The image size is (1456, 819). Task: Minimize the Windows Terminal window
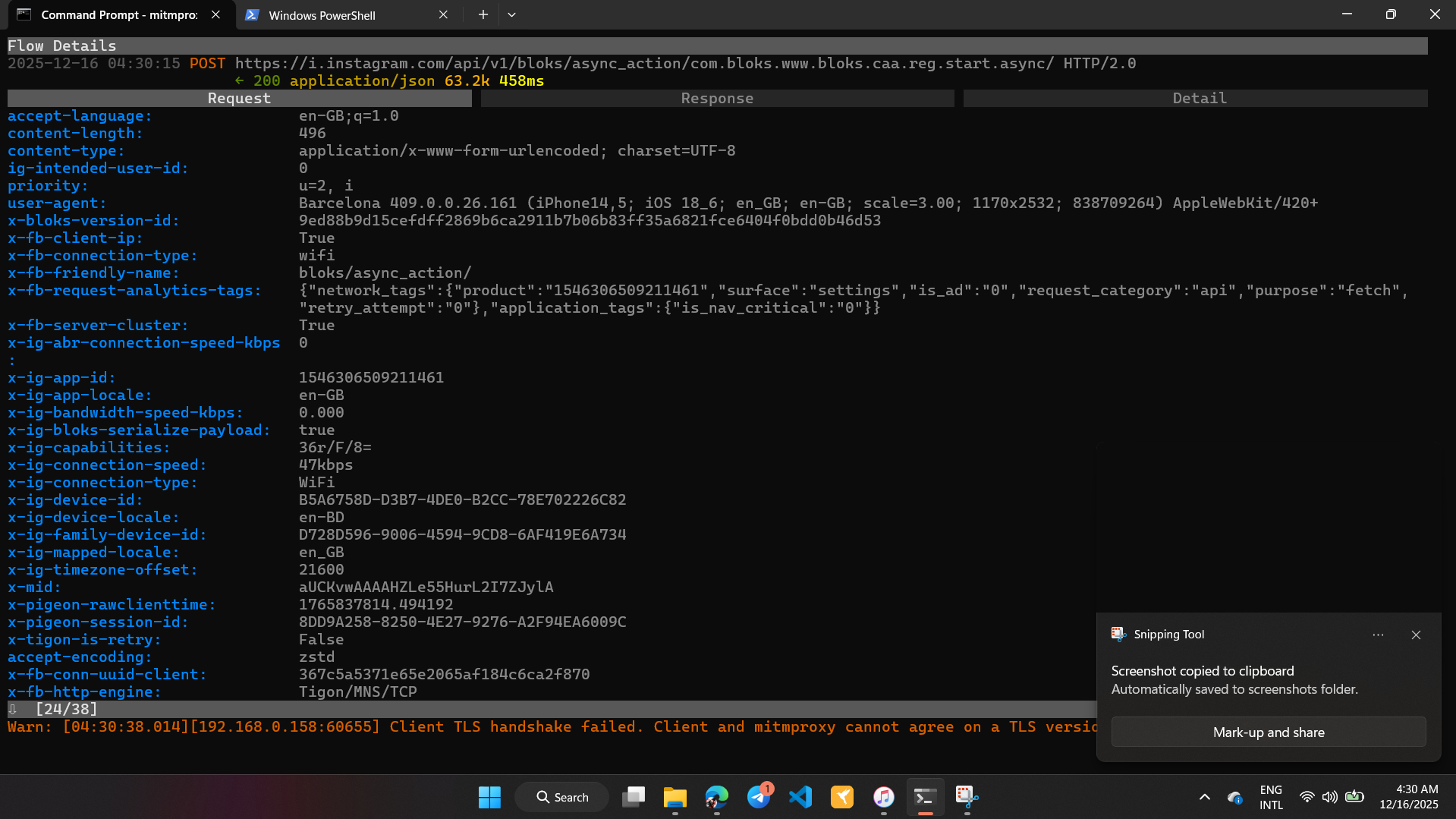point(1347,14)
